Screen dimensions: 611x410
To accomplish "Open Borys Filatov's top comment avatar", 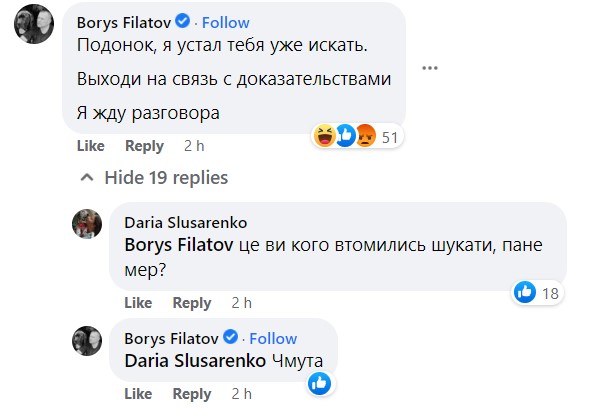I will [34, 24].
